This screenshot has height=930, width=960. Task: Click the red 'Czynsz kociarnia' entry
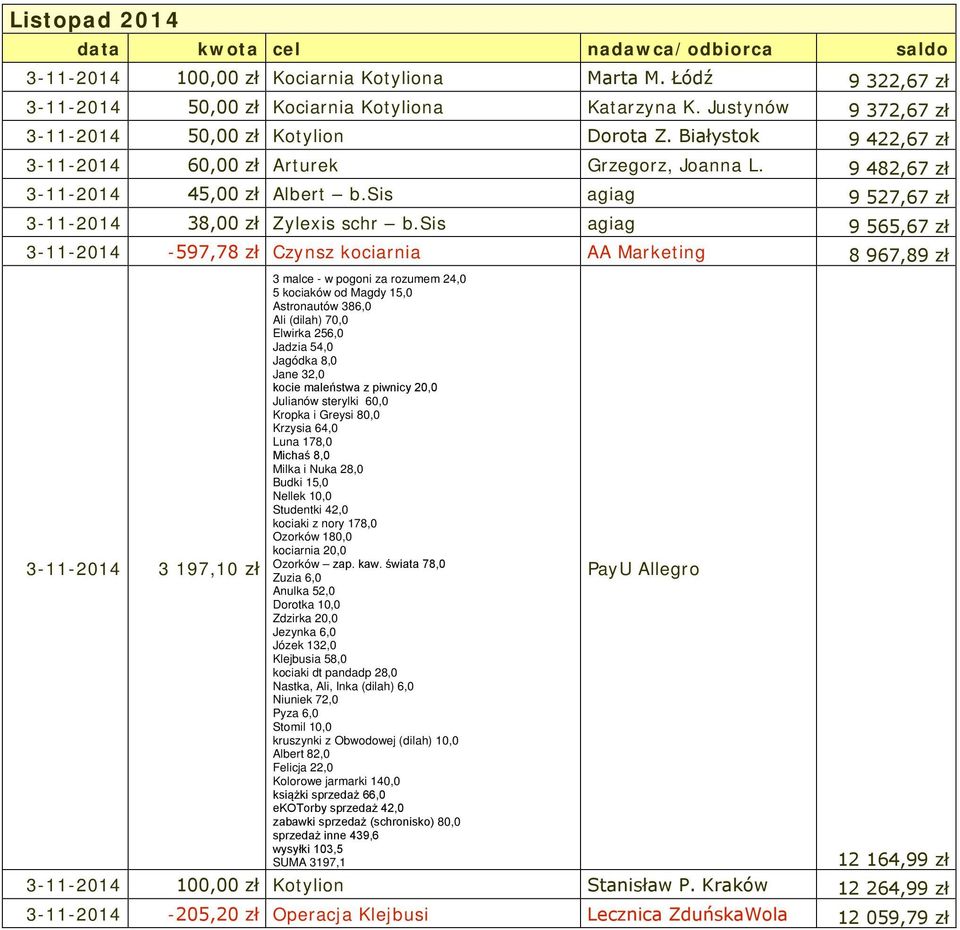(346, 252)
